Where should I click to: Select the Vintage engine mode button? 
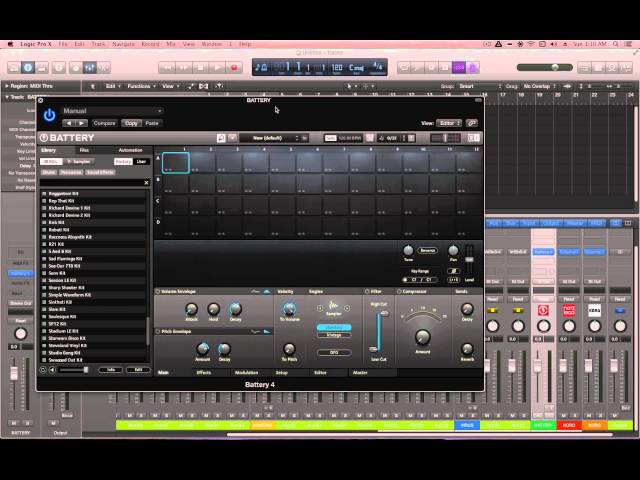[x=334, y=336]
